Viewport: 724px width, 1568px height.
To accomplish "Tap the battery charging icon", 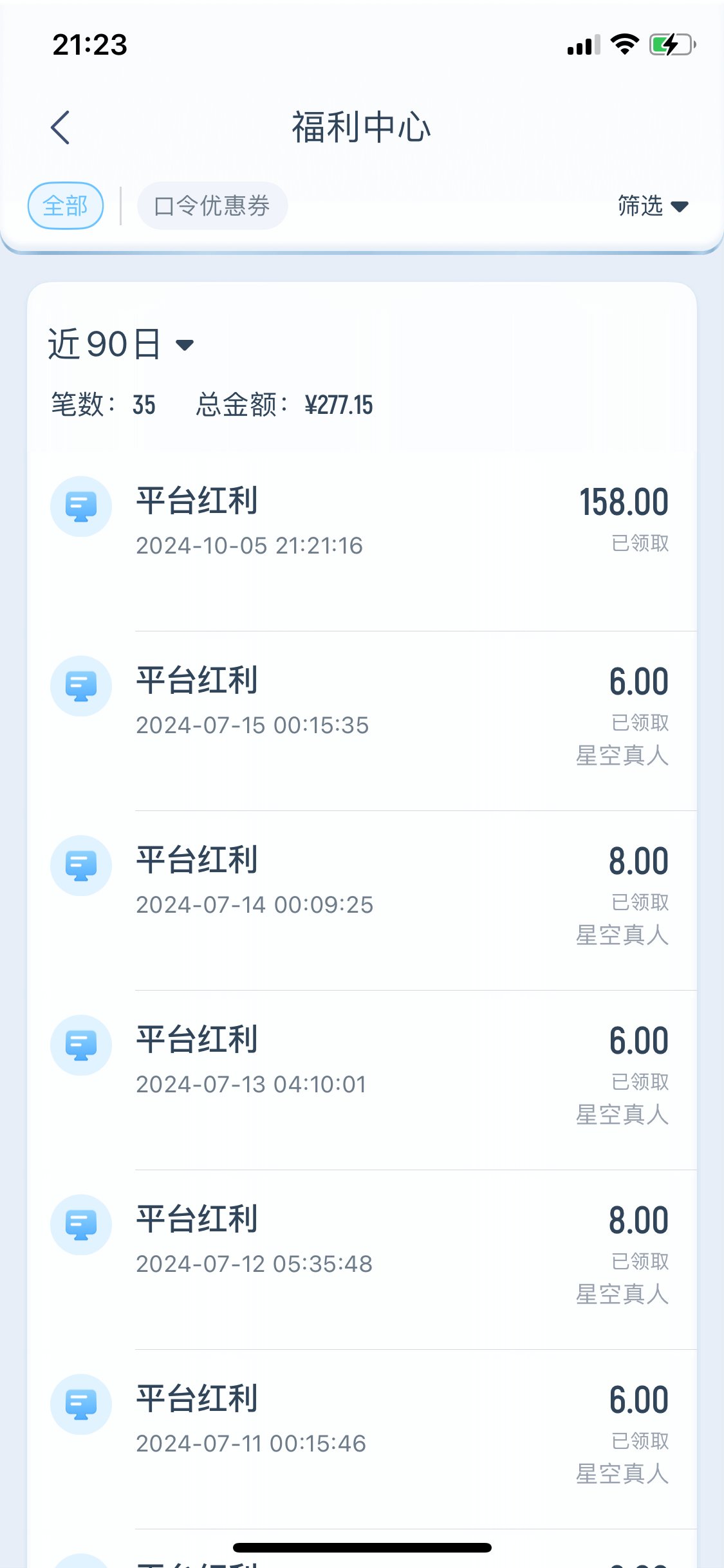I will tap(672, 45).
